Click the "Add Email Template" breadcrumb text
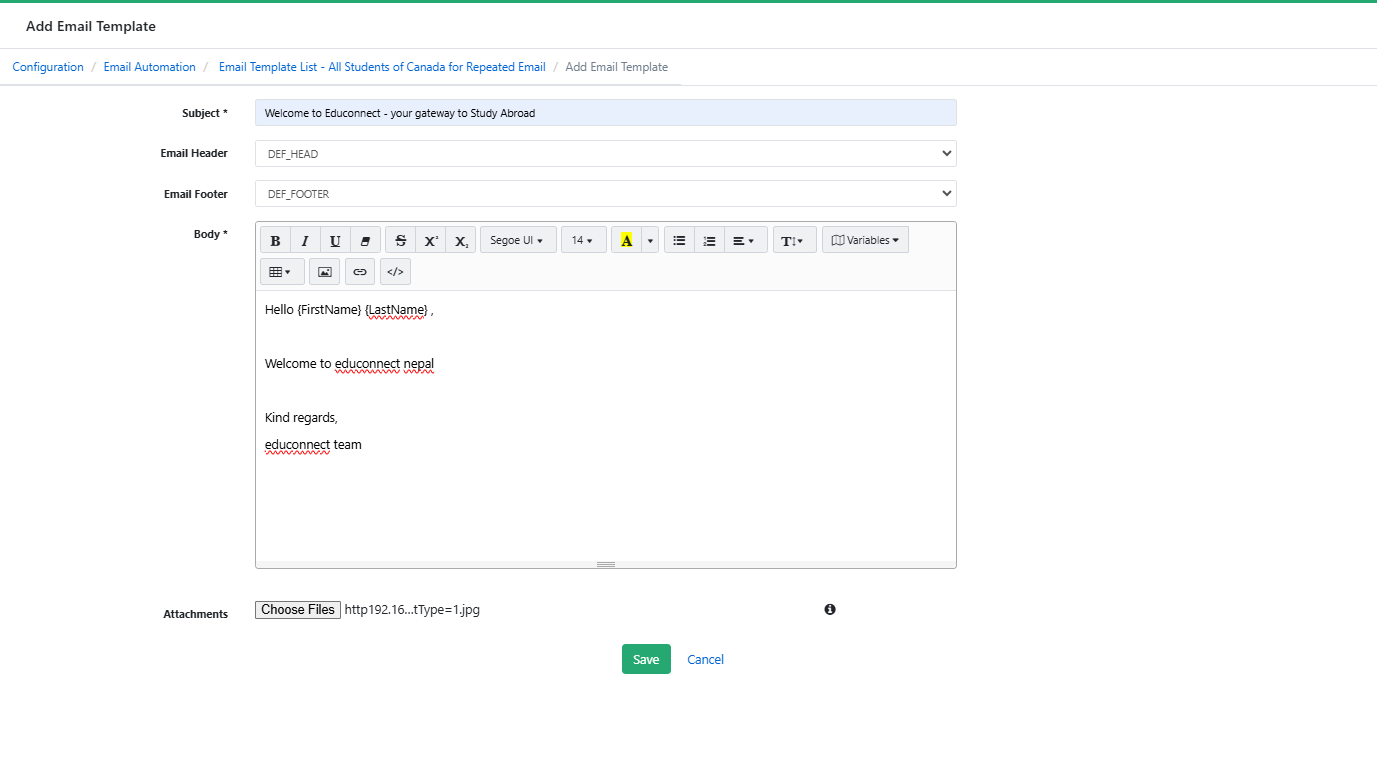This screenshot has width=1377, height=765. tap(617, 67)
